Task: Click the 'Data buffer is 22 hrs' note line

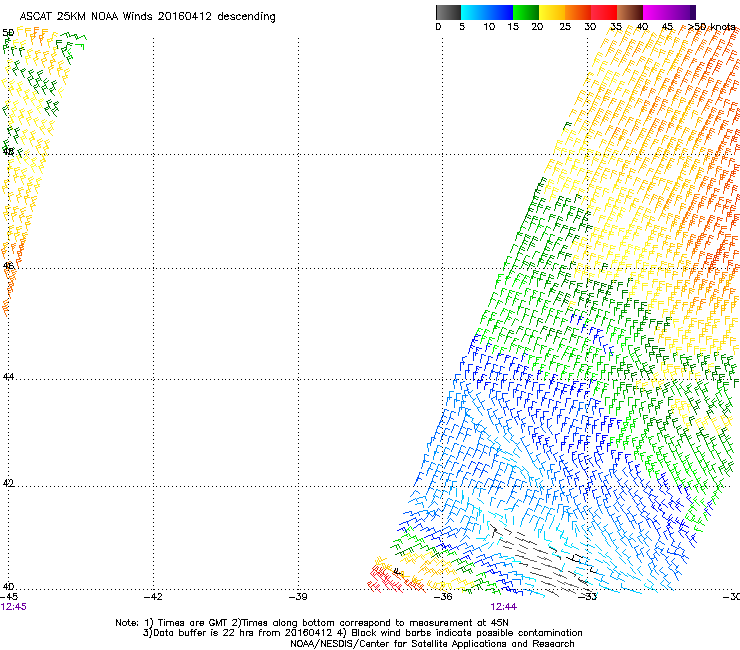Action: click(362, 633)
